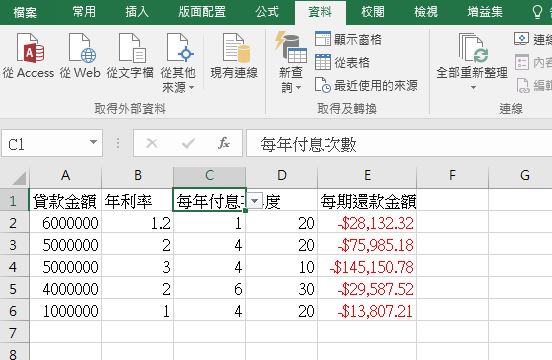The image size is (552, 360).
Task: Click cell with value 4000000
Action: 65,289
